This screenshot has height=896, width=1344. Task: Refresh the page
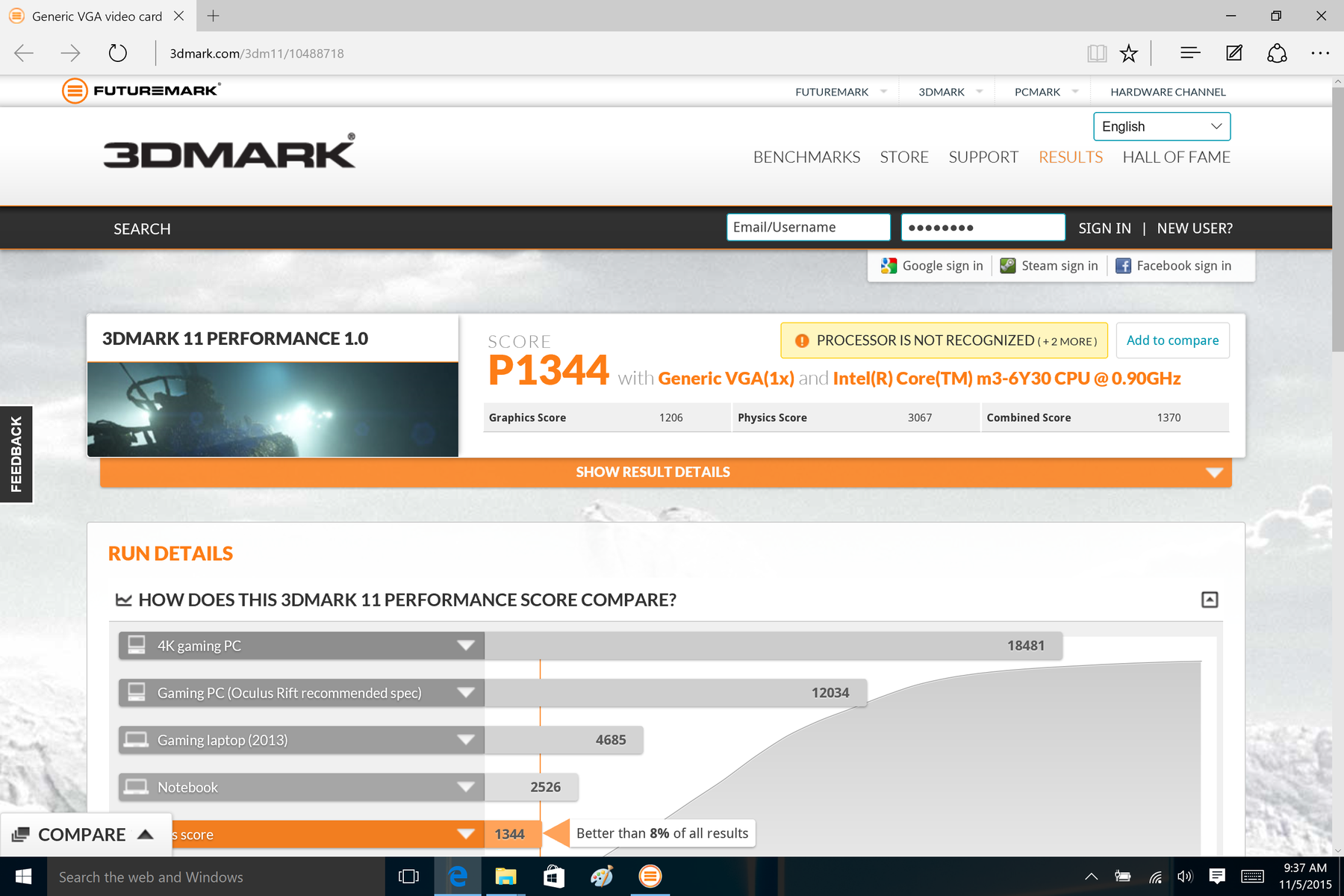click(118, 54)
